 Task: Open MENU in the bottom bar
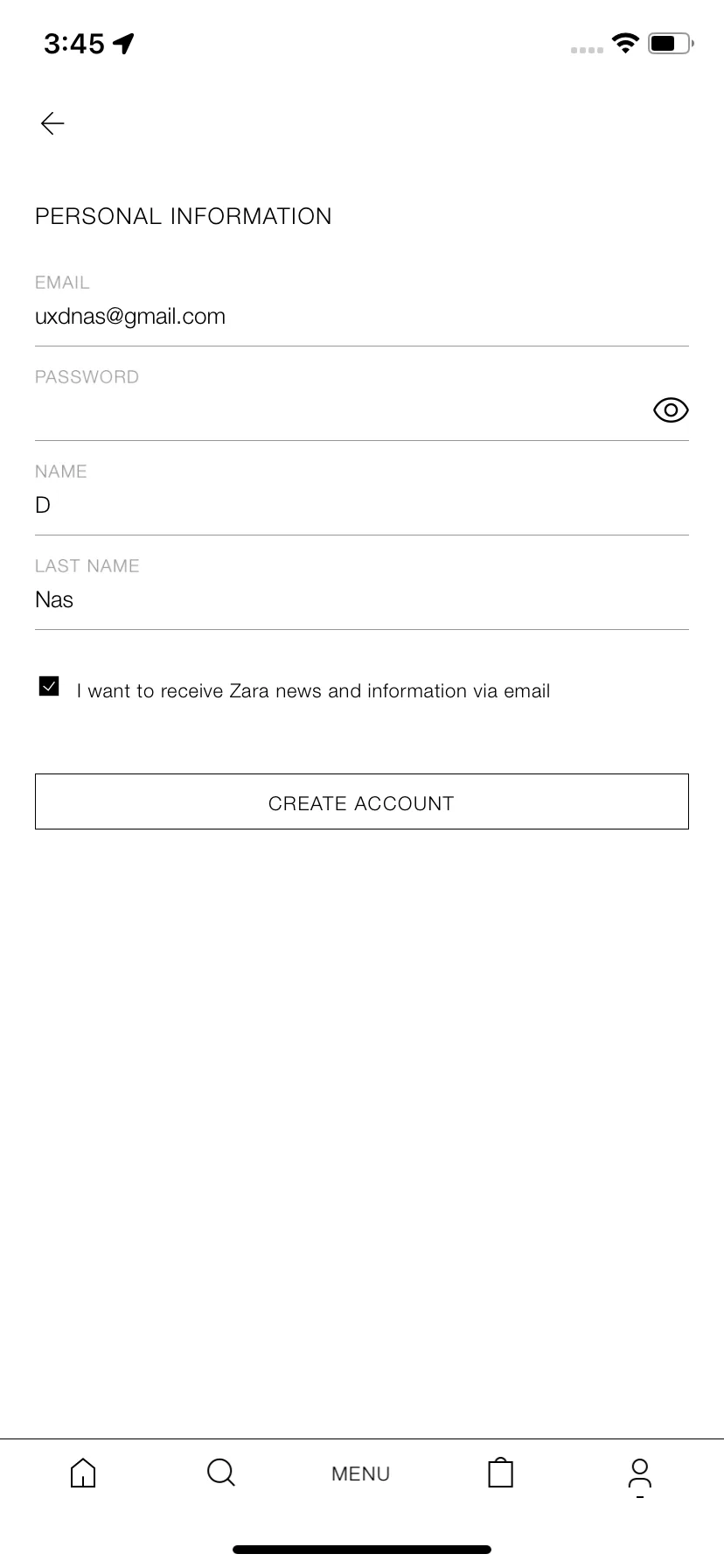[x=360, y=1473]
